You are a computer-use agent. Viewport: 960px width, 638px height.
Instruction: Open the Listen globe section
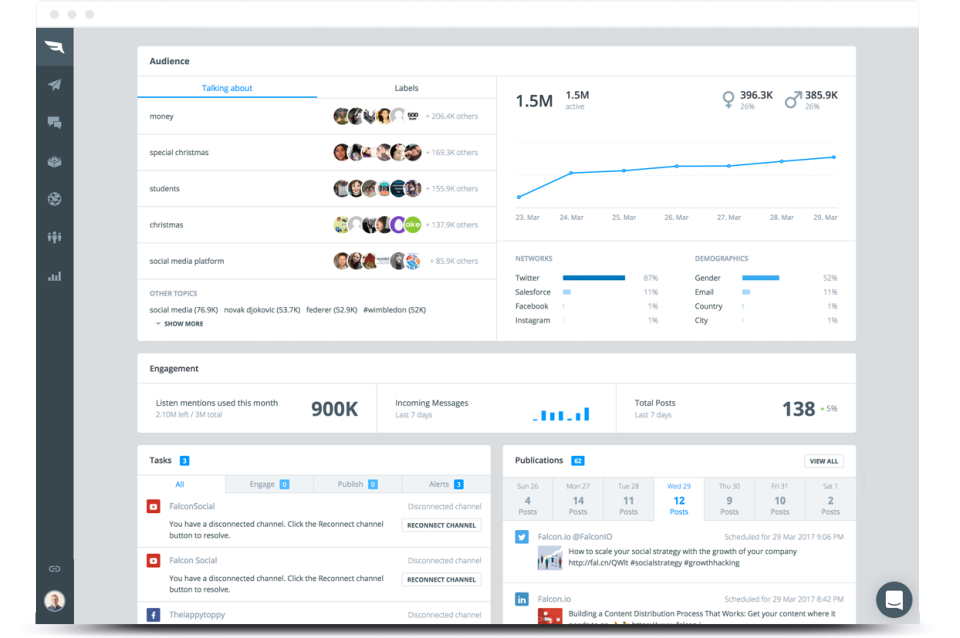[x=55, y=199]
